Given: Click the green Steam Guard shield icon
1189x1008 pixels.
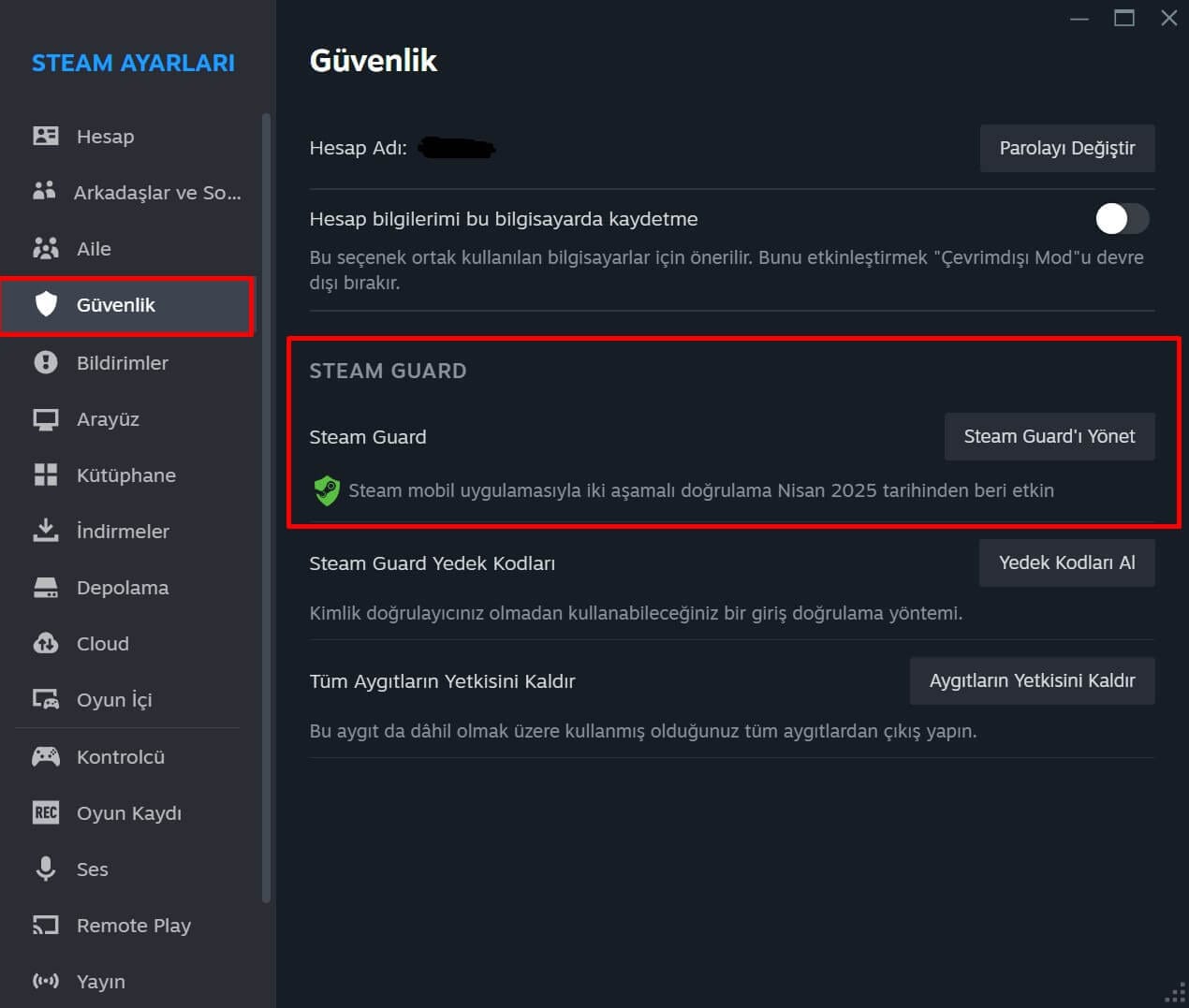Looking at the screenshot, I should click(x=327, y=490).
